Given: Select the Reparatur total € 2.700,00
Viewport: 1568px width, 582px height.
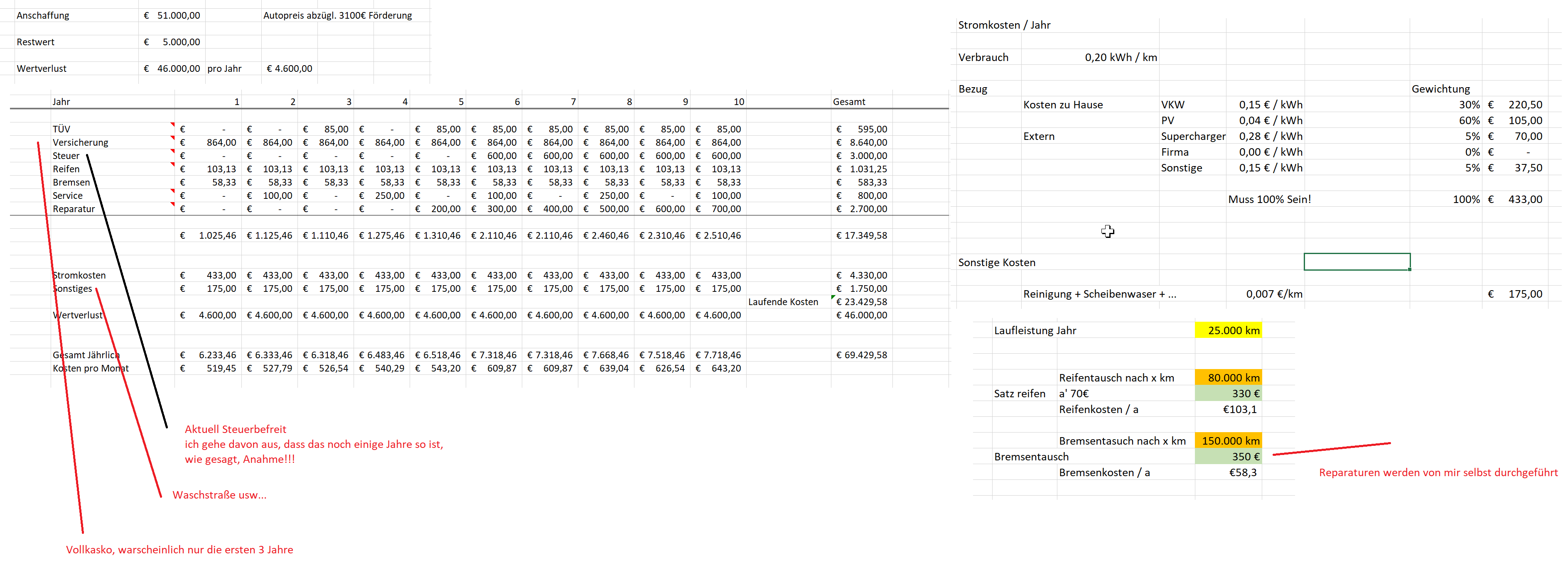Looking at the screenshot, I should [862, 208].
